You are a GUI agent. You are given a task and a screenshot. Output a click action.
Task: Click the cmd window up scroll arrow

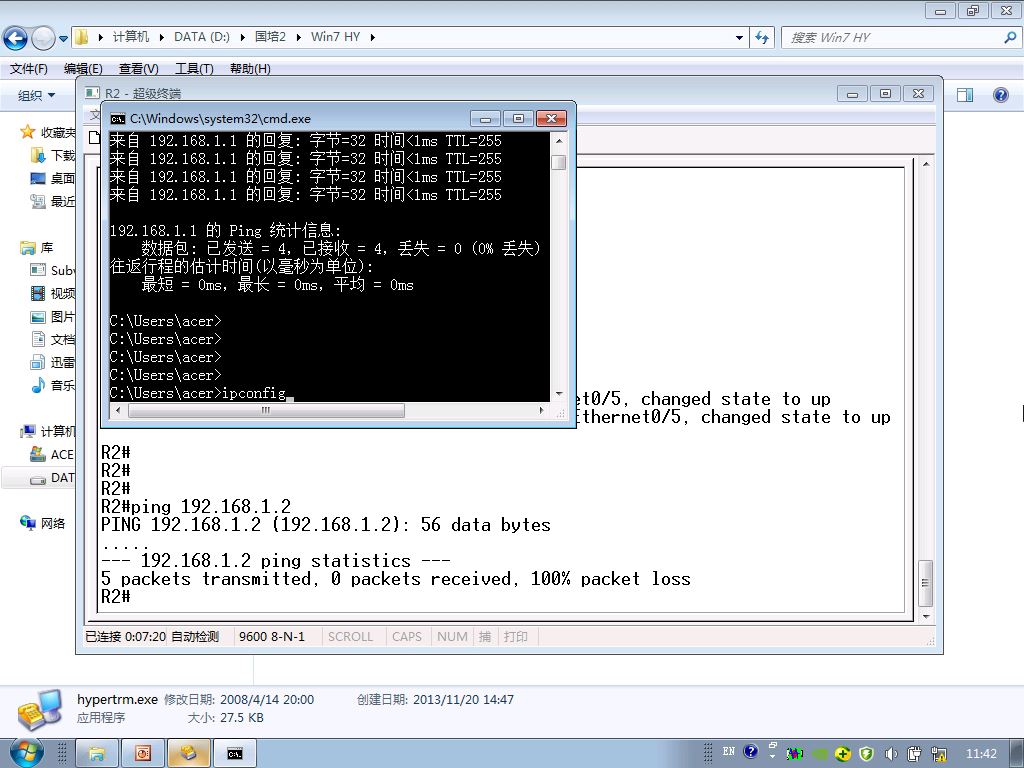pos(558,140)
